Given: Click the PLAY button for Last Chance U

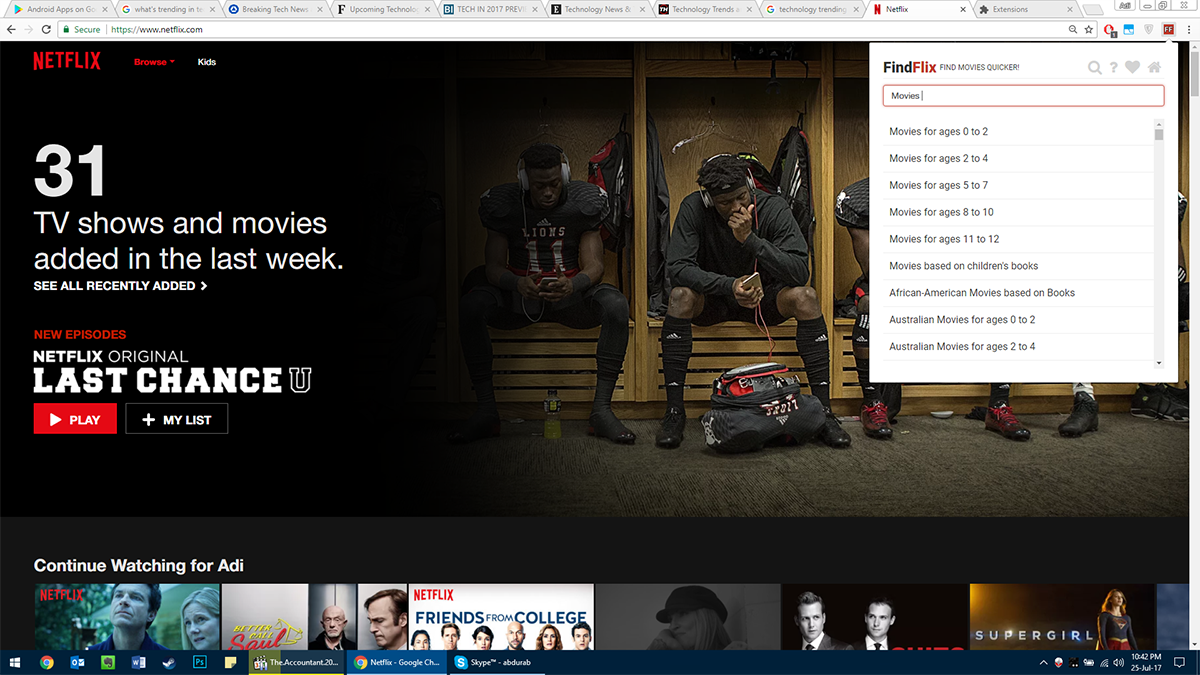Looking at the screenshot, I should (x=74, y=418).
